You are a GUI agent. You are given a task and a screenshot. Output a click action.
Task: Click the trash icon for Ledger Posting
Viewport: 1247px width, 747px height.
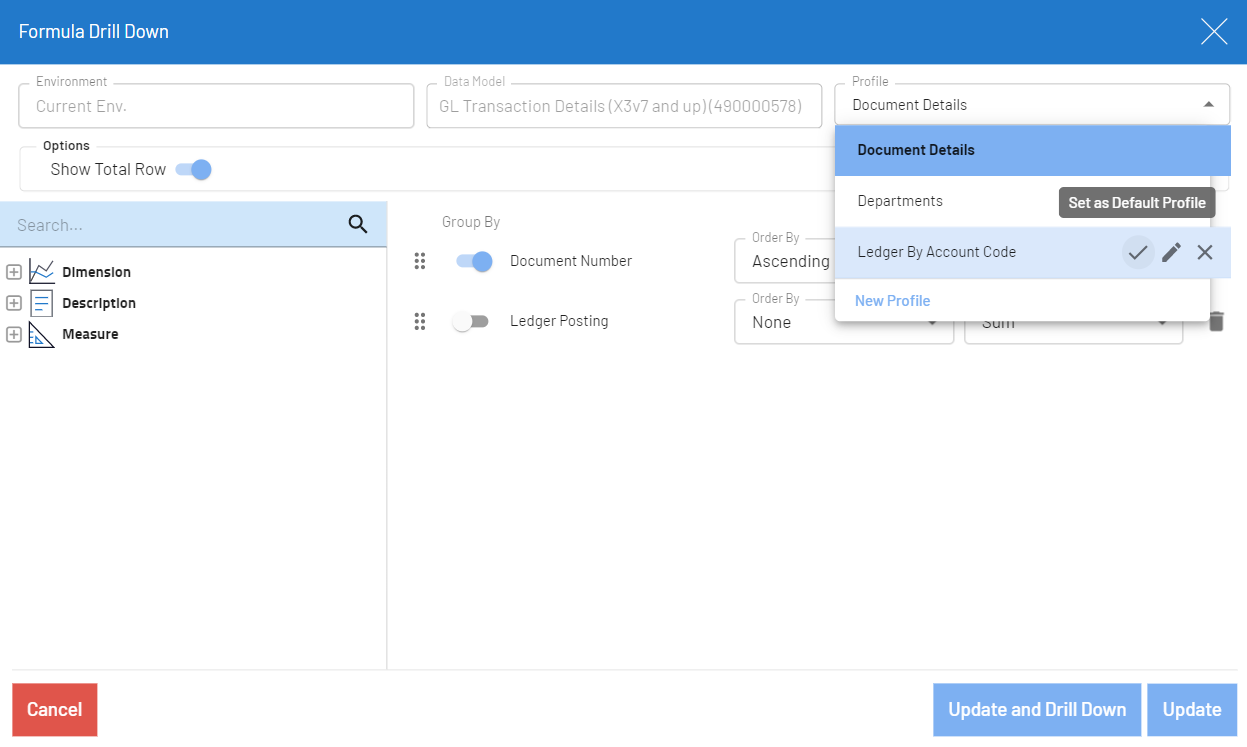pos(1215,322)
